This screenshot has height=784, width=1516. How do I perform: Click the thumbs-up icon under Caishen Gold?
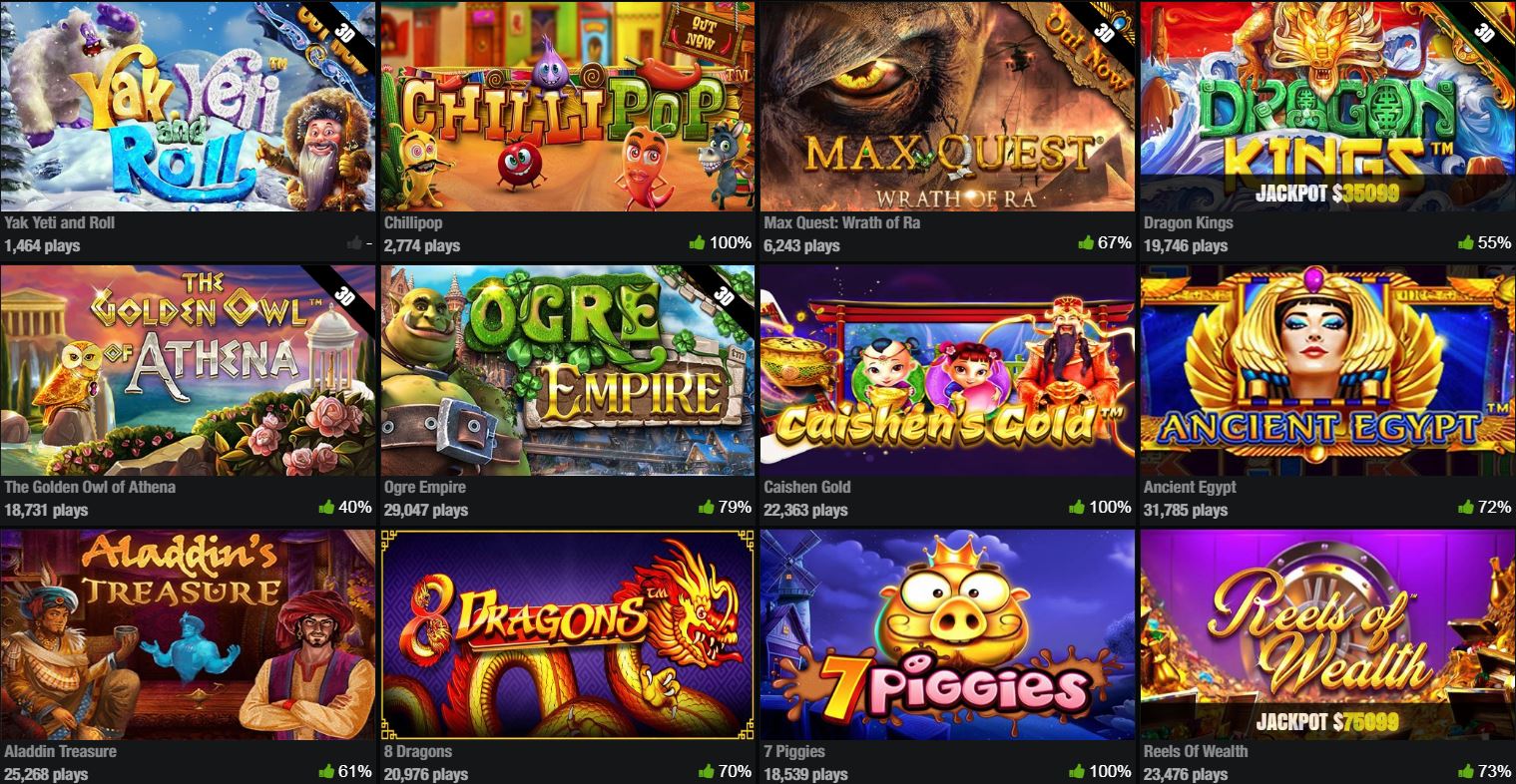tap(1077, 507)
